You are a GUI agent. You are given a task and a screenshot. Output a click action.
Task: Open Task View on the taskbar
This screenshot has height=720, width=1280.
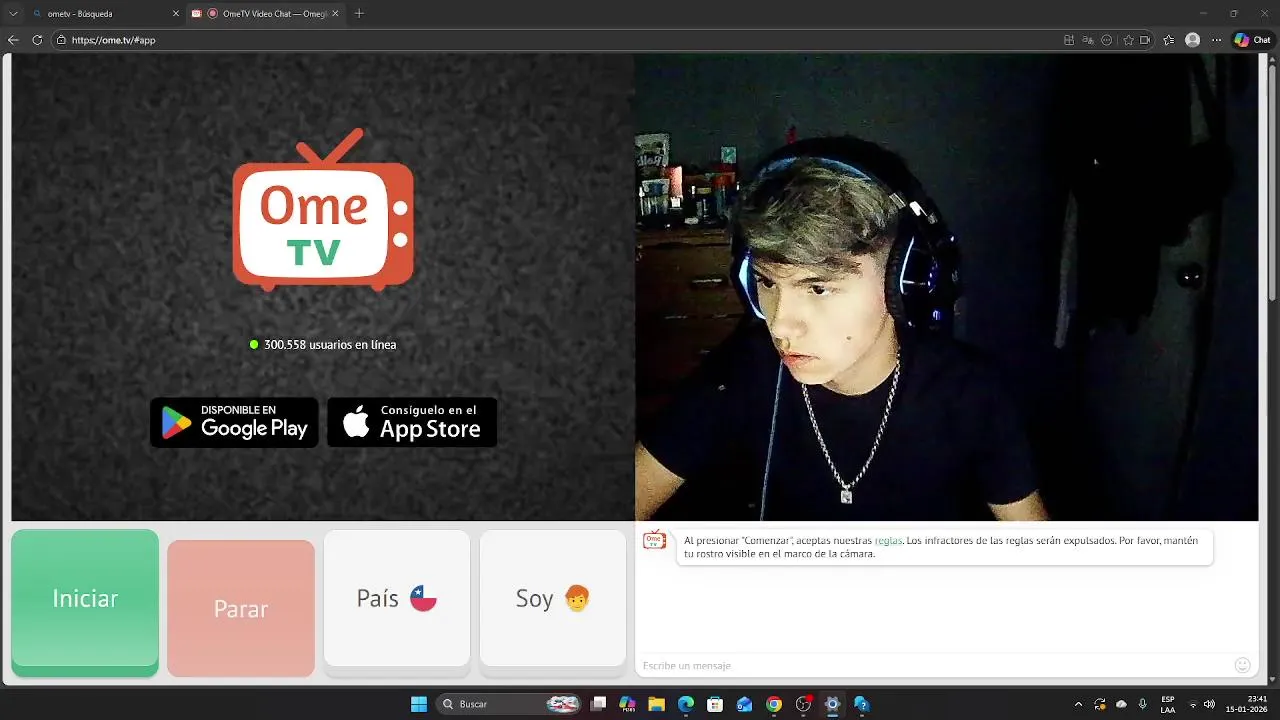click(x=598, y=704)
